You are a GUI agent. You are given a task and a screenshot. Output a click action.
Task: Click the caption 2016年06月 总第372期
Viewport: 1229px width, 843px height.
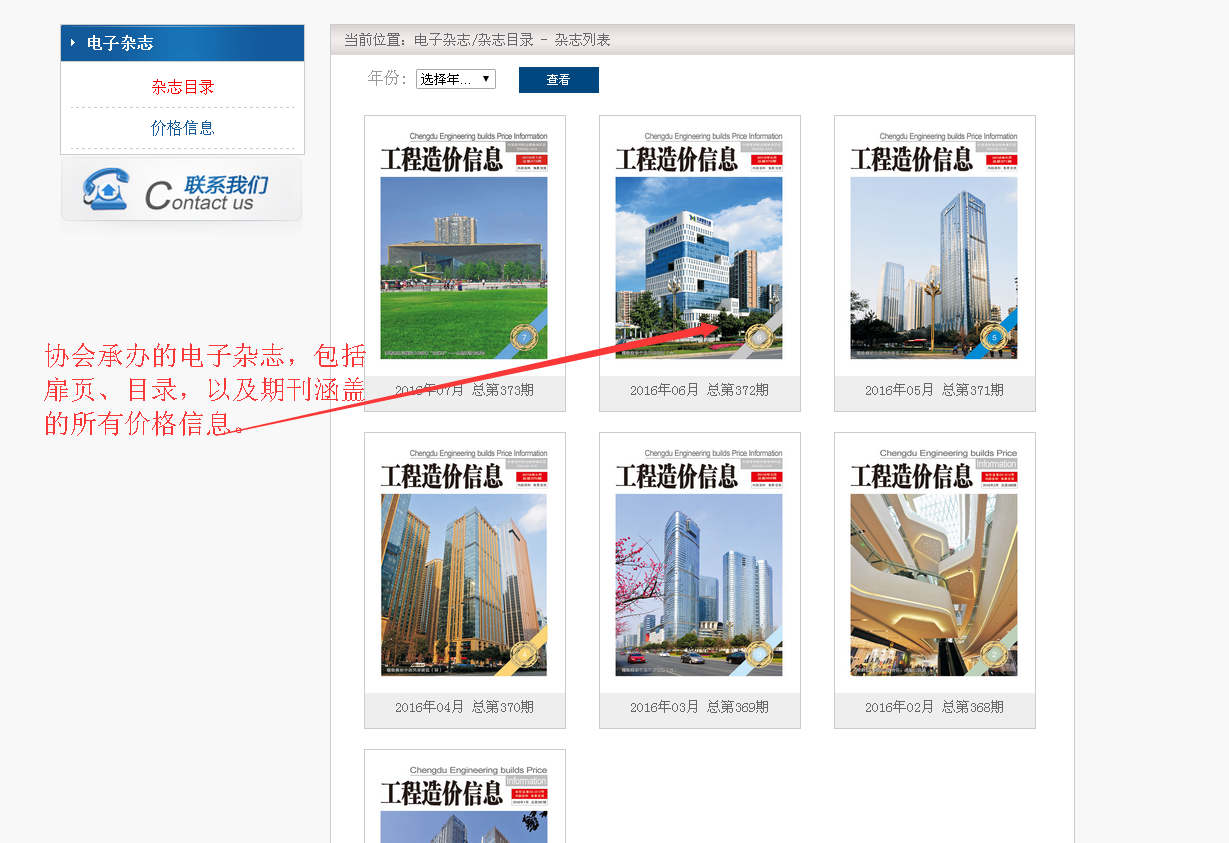pos(699,390)
